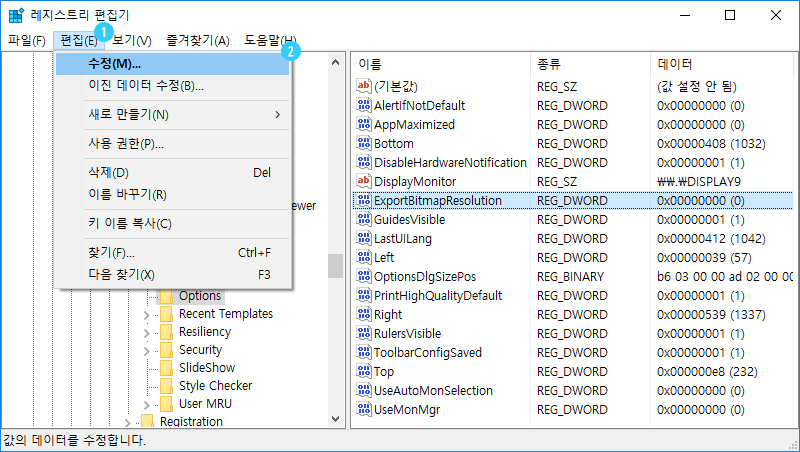The image size is (800, 452).
Task: Click the binary icon beside OptionsDlgSizePos
Action: point(364,276)
